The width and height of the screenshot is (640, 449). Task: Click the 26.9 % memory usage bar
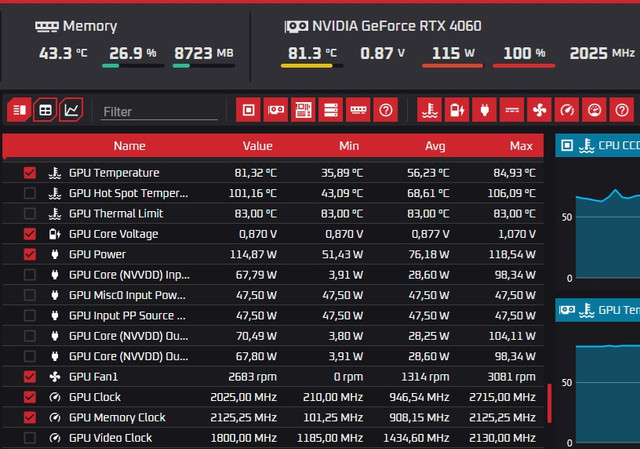(133, 66)
